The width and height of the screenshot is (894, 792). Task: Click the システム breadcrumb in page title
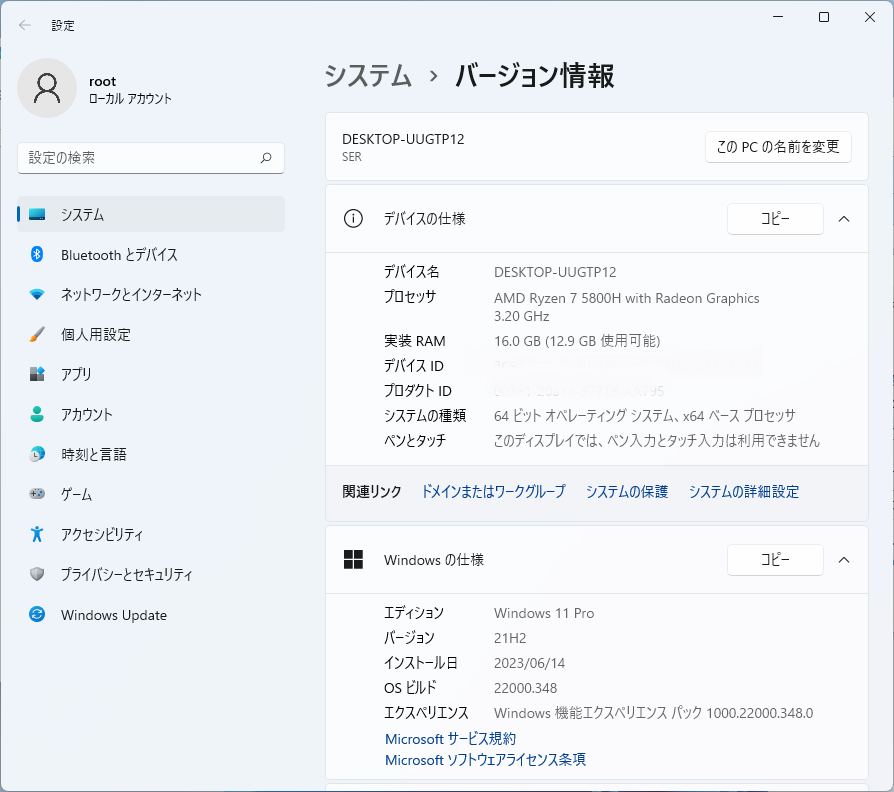(368, 76)
